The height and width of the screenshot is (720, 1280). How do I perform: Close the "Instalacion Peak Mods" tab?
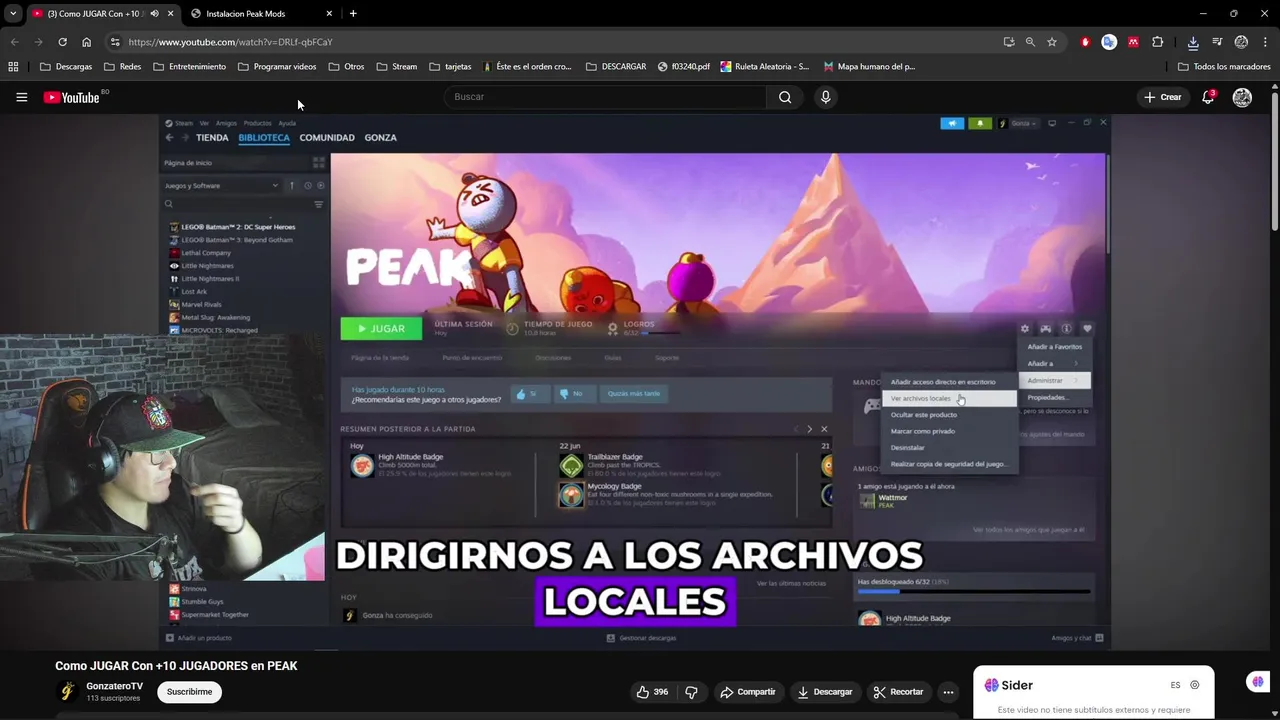click(x=329, y=14)
